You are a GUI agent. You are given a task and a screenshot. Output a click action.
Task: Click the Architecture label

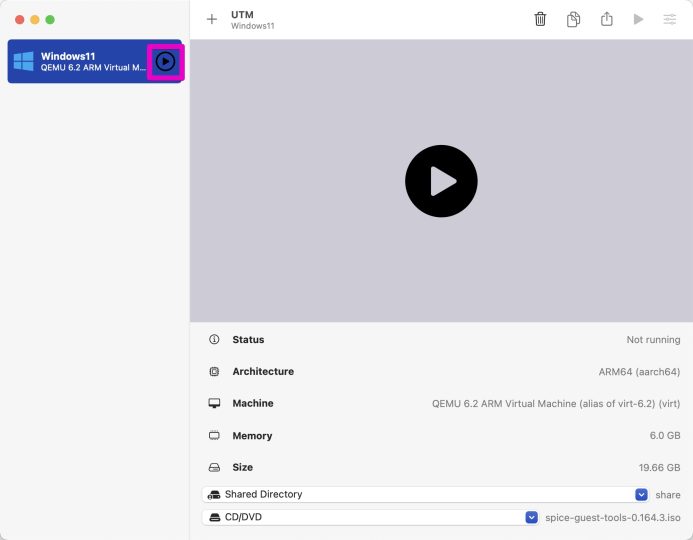point(263,371)
